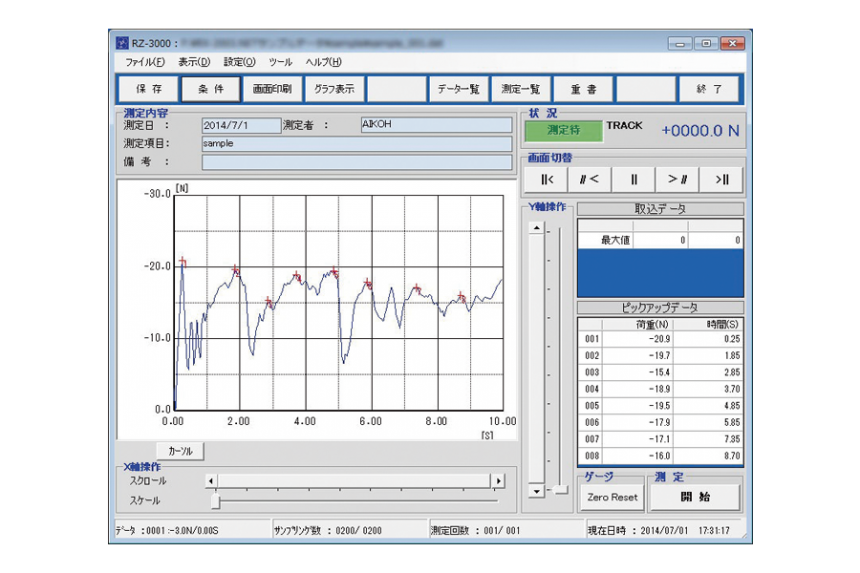
Task: Jump to first screen with ||< button
Action: [546, 179]
